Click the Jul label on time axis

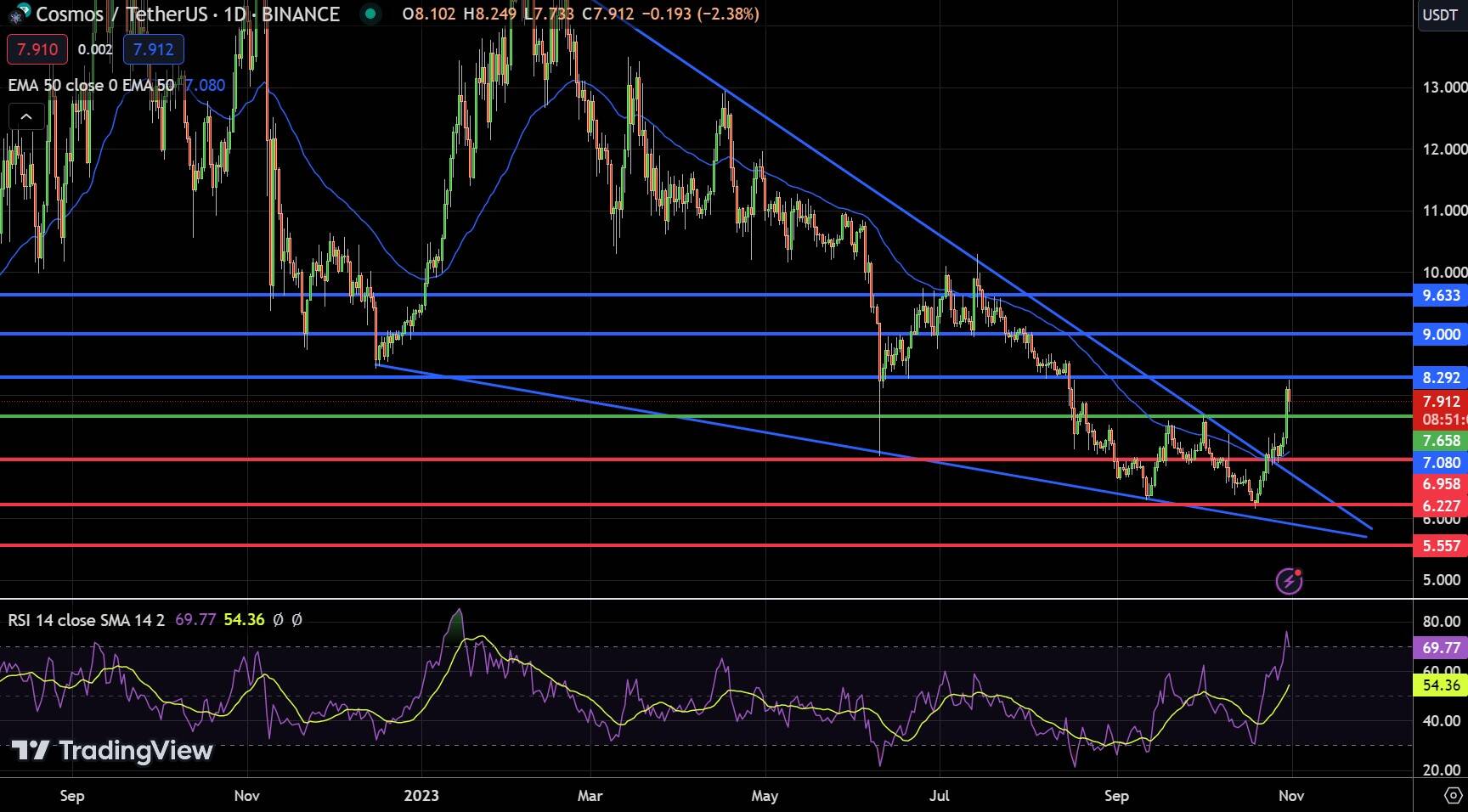pos(939,796)
